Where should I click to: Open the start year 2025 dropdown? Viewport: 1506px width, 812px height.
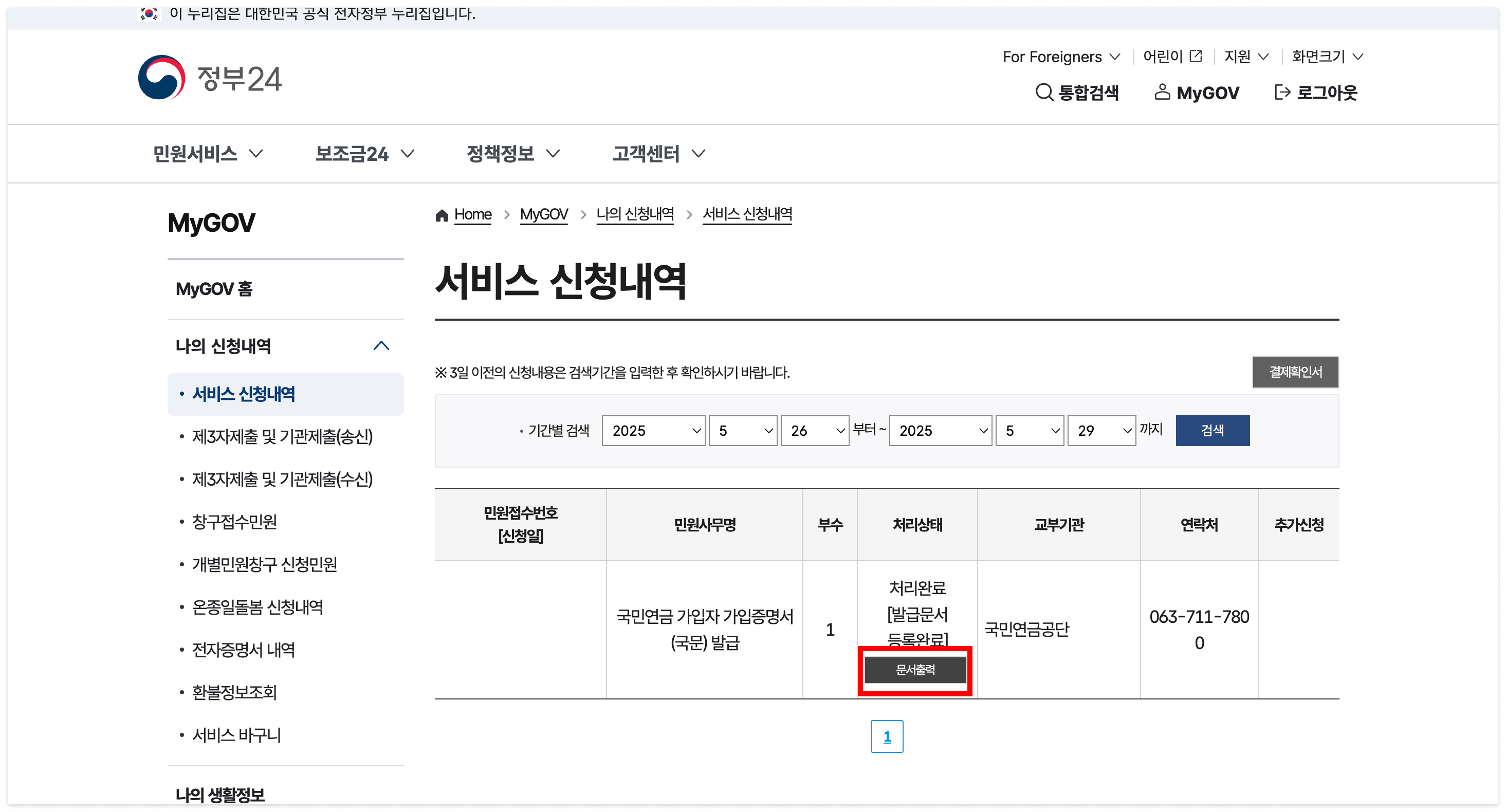pos(653,430)
